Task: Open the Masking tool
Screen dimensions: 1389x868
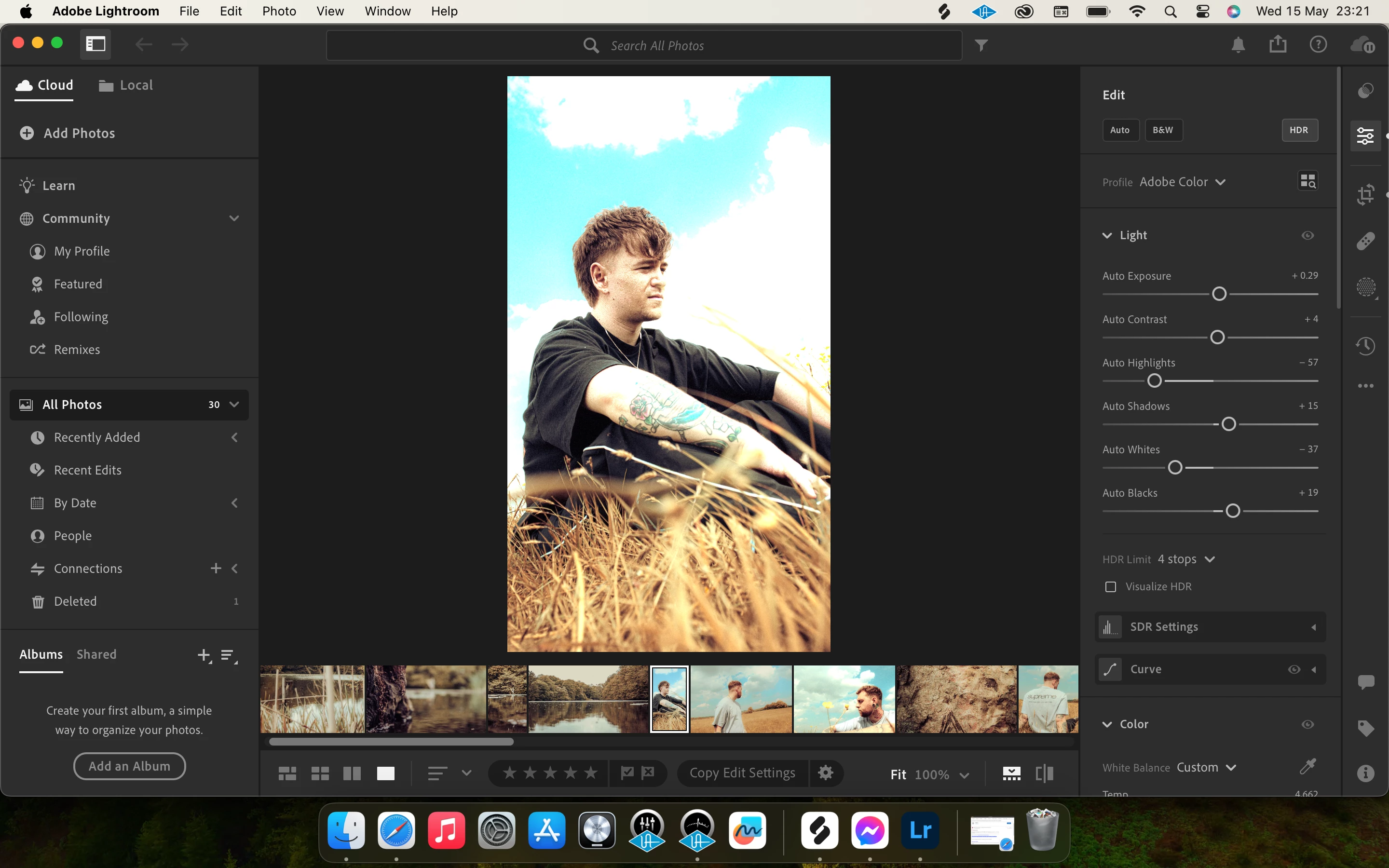Action: [x=1365, y=287]
